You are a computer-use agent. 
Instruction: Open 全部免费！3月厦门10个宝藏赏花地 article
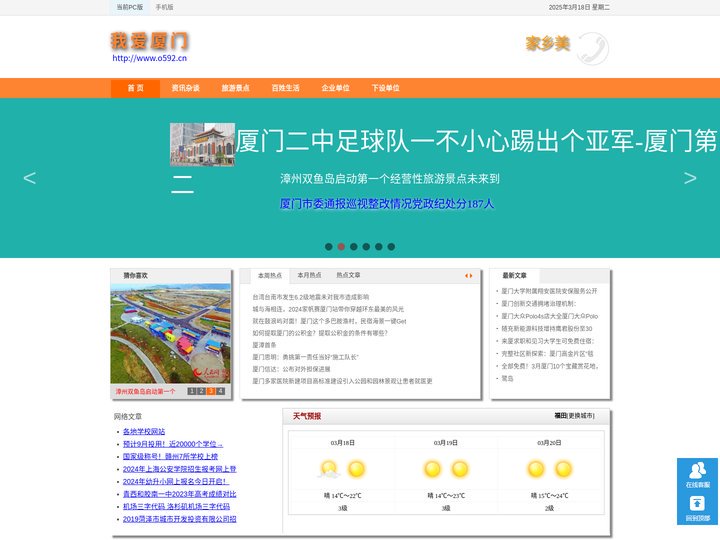coord(550,366)
